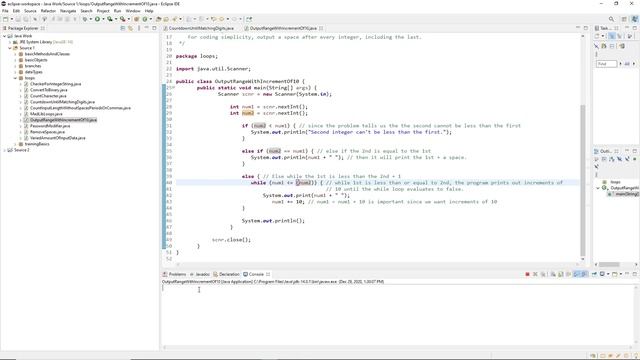Click the Coverage run icon in toolbar
640x360 pixels.
tap(110, 19)
